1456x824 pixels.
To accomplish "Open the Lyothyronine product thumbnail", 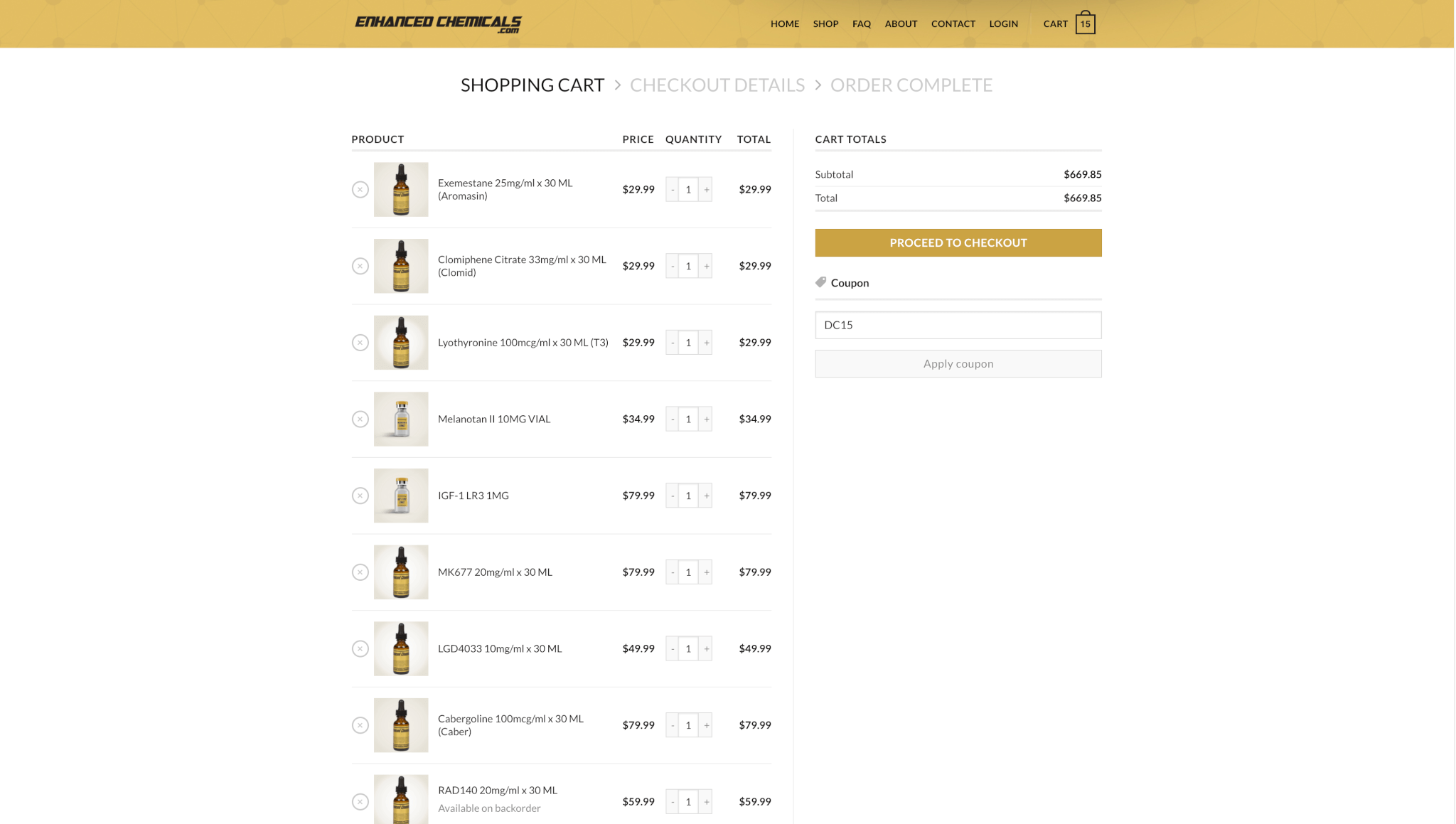I will click(x=401, y=343).
